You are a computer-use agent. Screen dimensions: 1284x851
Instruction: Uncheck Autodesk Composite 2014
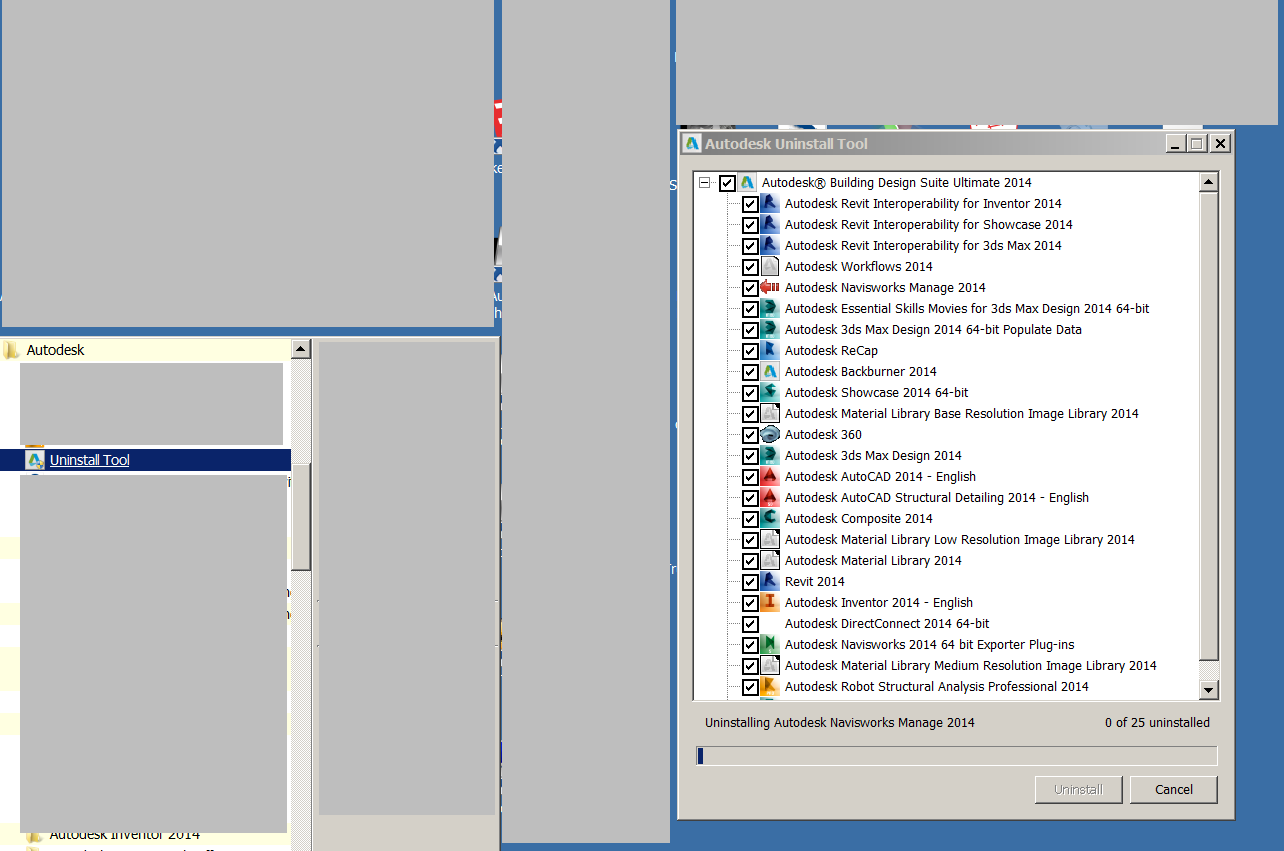(x=751, y=518)
